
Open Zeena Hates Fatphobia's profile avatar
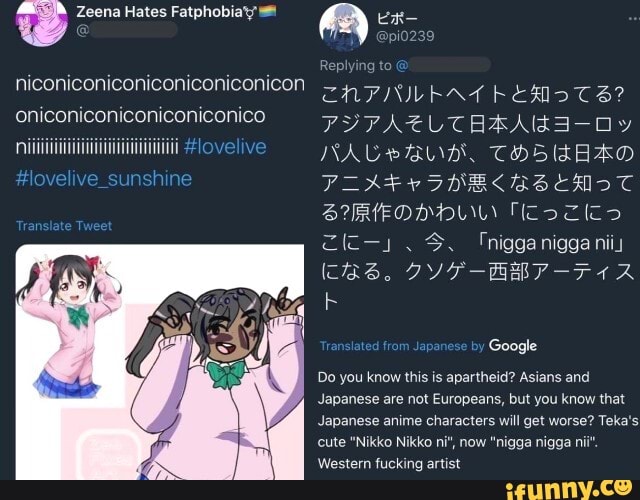pos(42,22)
